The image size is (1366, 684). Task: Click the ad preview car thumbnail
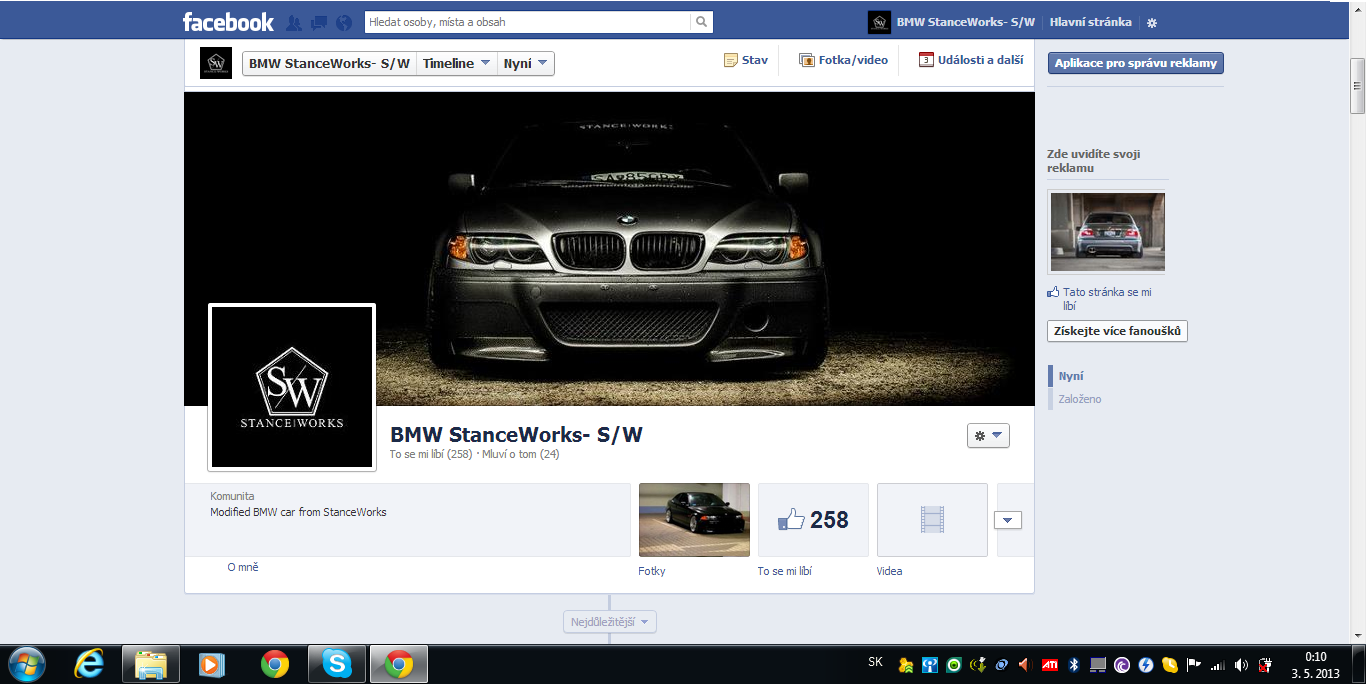pyautogui.click(x=1106, y=232)
